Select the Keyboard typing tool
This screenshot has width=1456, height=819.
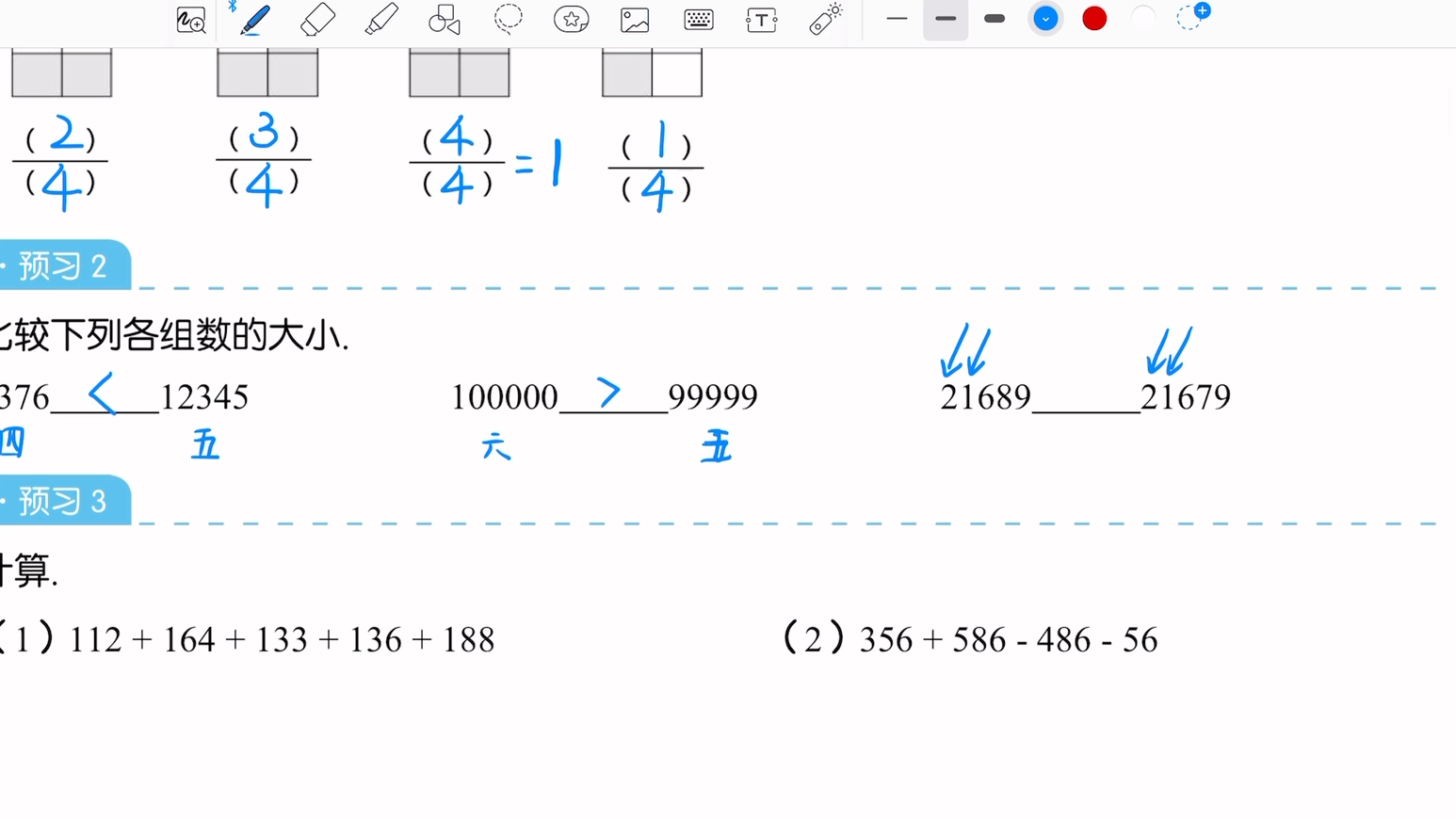pyautogui.click(x=699, y=20)
